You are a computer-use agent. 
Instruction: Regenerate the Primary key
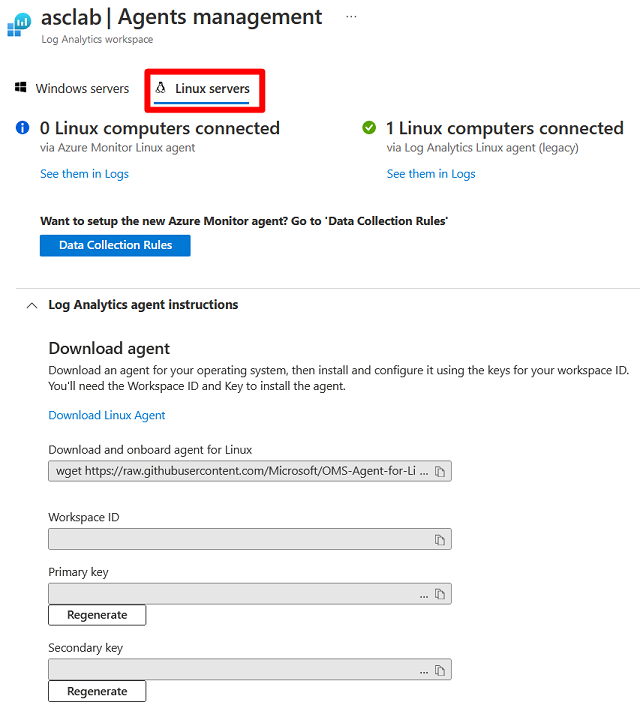[x=97, y=615]
